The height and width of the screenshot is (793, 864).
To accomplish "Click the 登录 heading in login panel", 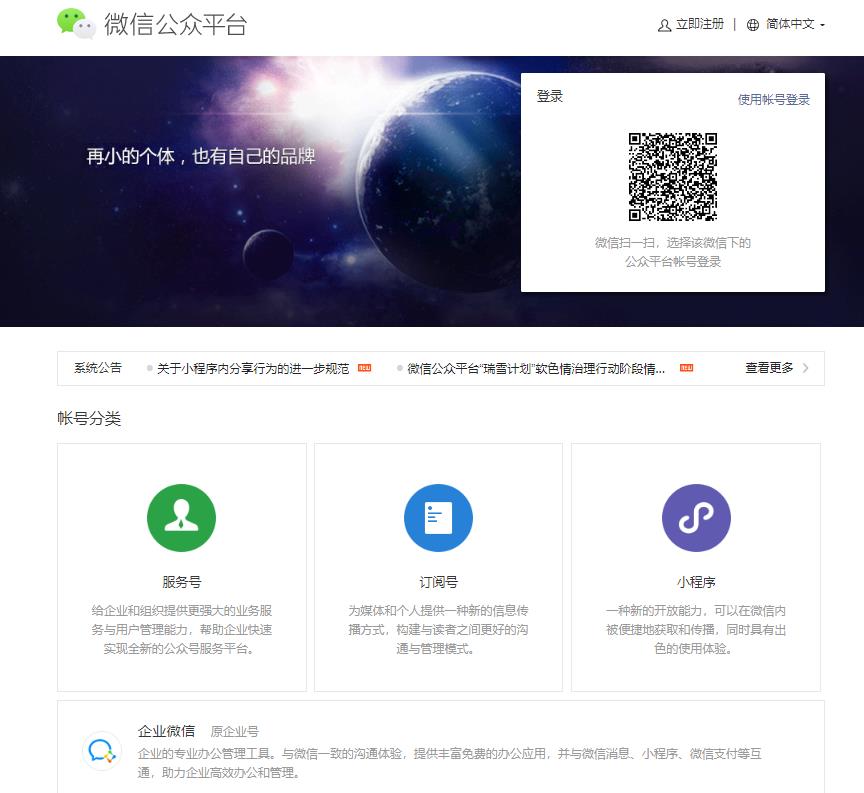I will (x=550, y=96).
